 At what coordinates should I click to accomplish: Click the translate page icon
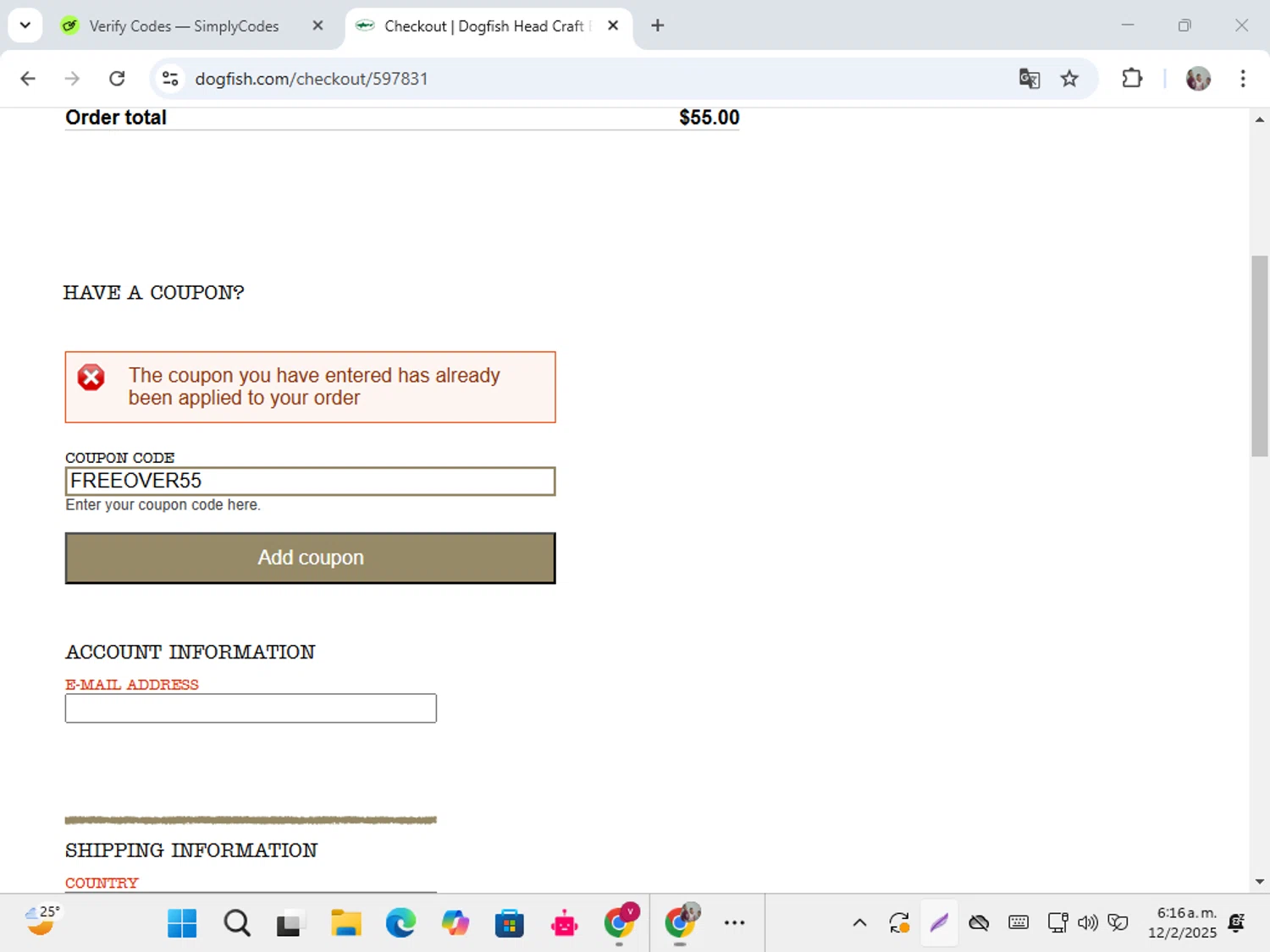tap(1030, 79)
